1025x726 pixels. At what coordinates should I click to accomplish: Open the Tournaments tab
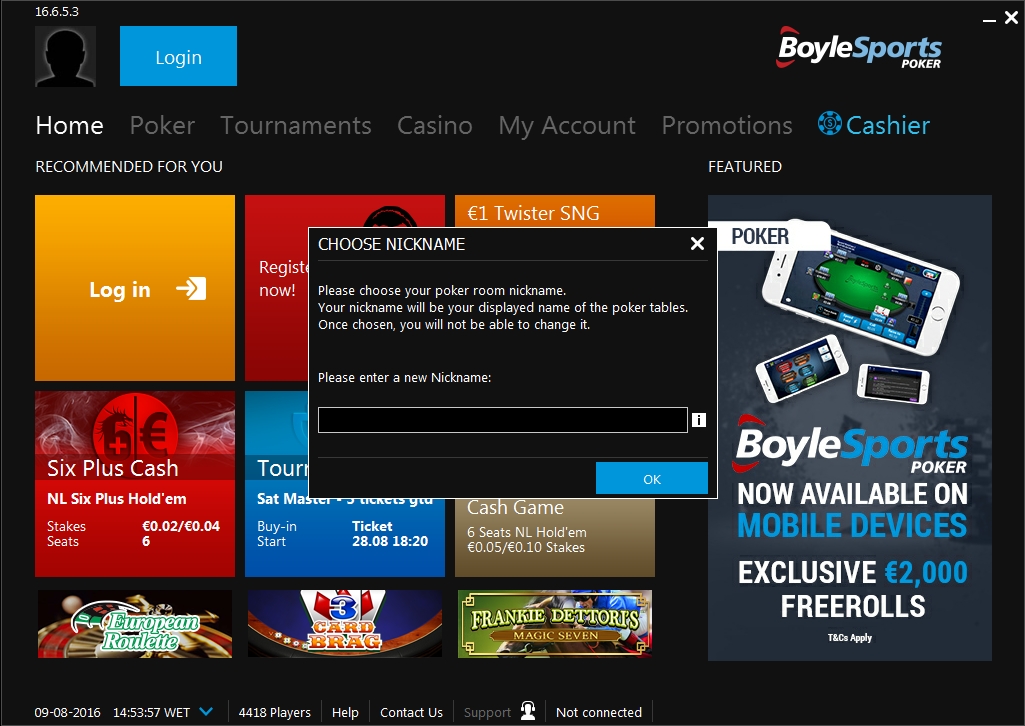295,125
